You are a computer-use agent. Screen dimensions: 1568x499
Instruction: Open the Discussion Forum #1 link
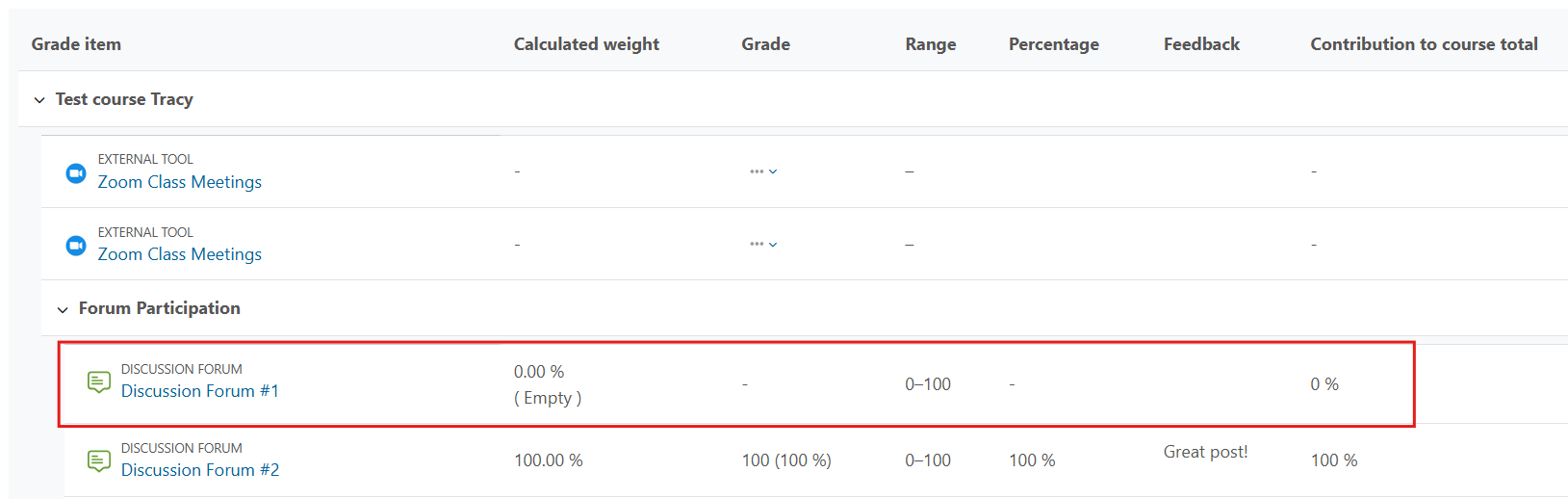200,391
